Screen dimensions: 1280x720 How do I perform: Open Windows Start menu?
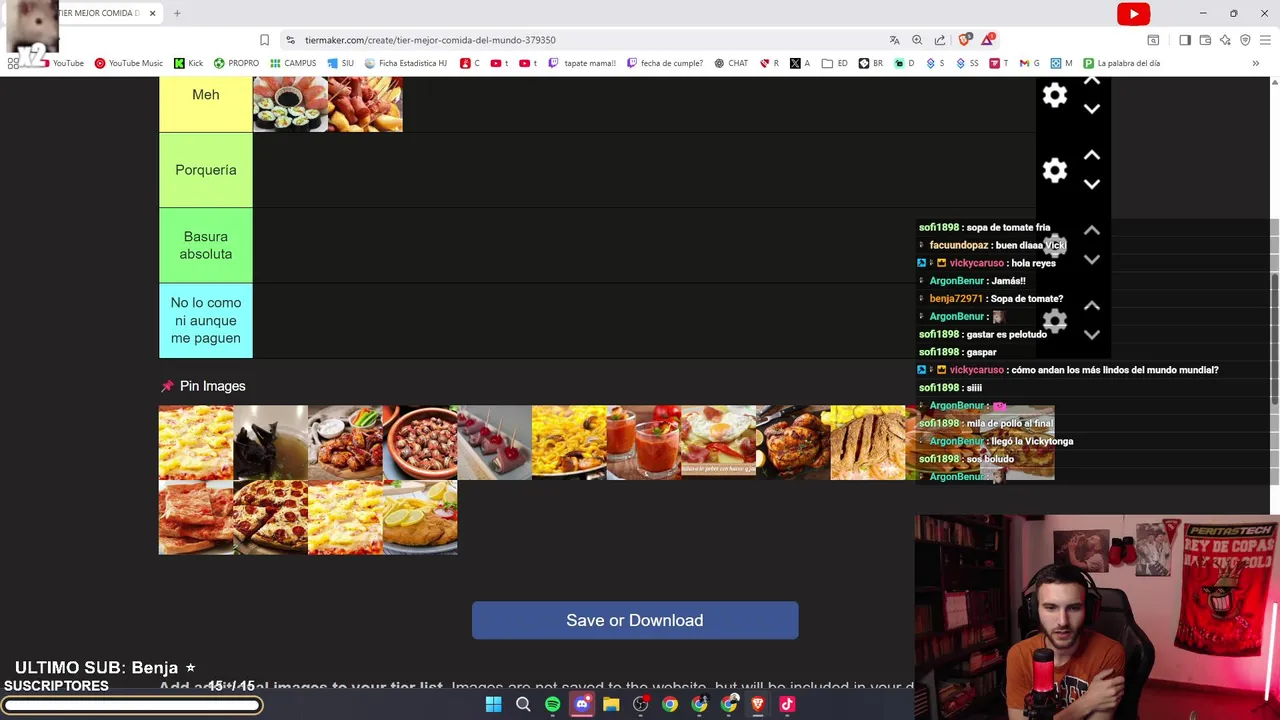click(493, 704)
